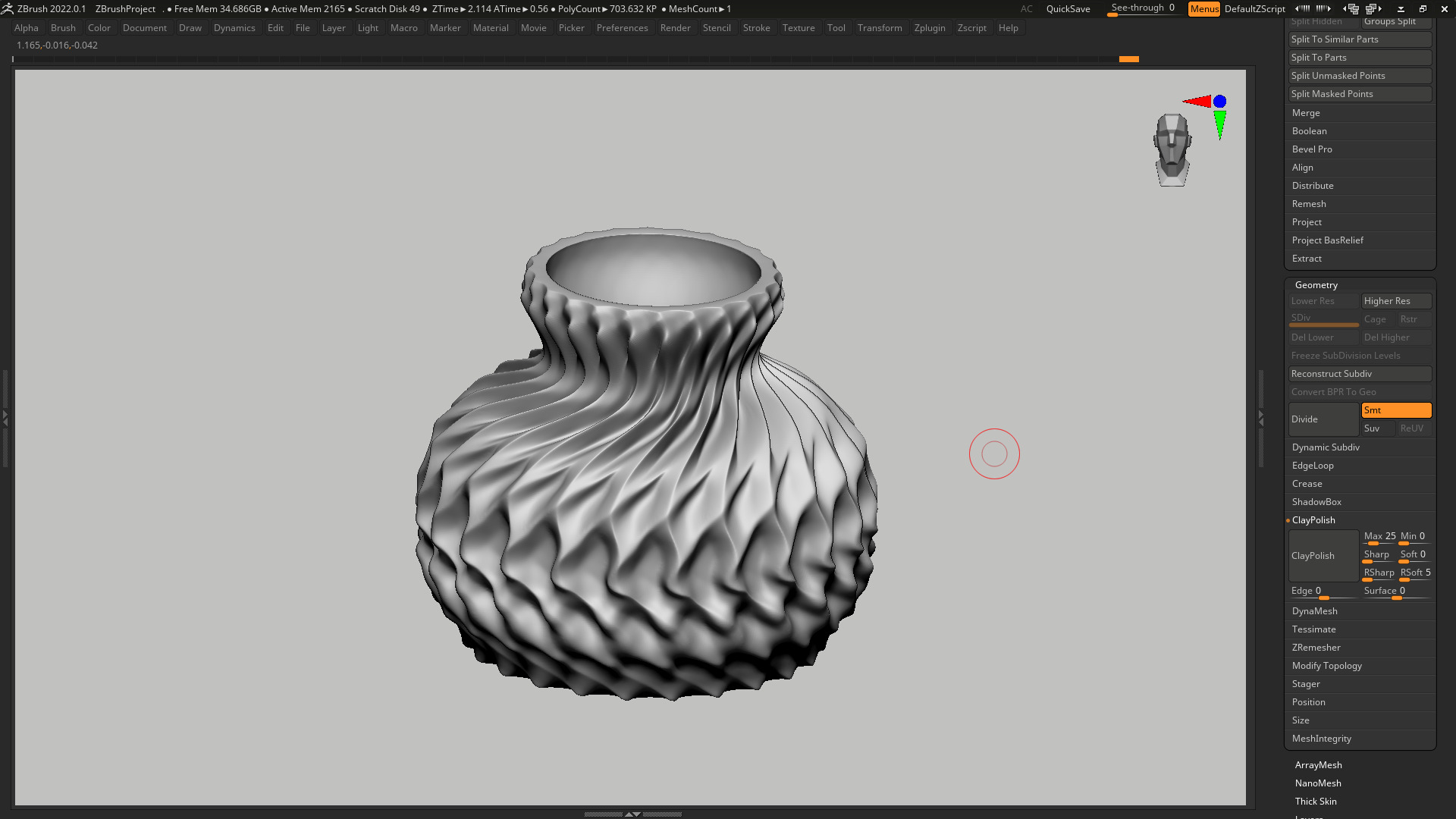Open the Alpha menu
This screenshot has width=1456, height=819.
click(26, 28)
